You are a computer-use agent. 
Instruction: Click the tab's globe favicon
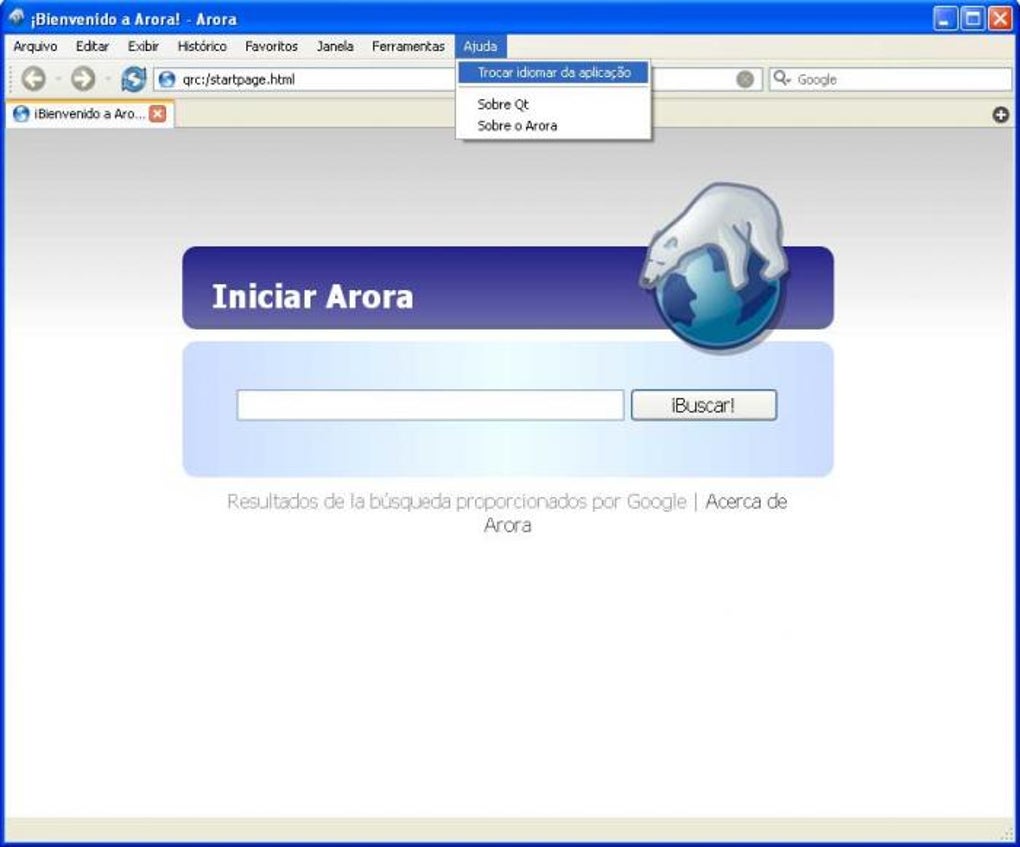click(x=21, y=114)
